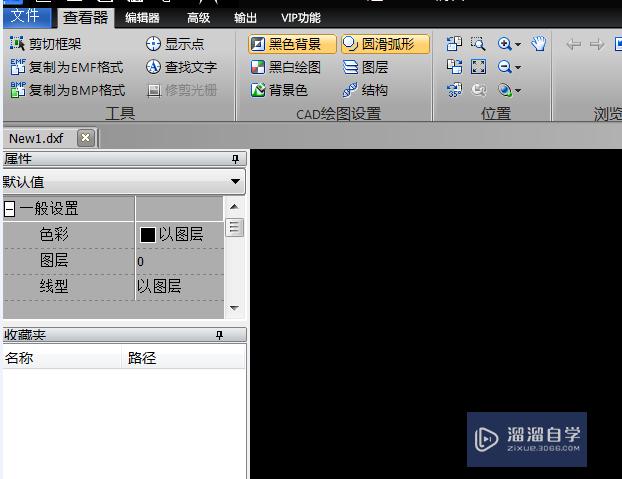The width and height of the screenshot is (622, 479).
Task: Click the zoom in magnifier icon
Action: tap(504, 44)
